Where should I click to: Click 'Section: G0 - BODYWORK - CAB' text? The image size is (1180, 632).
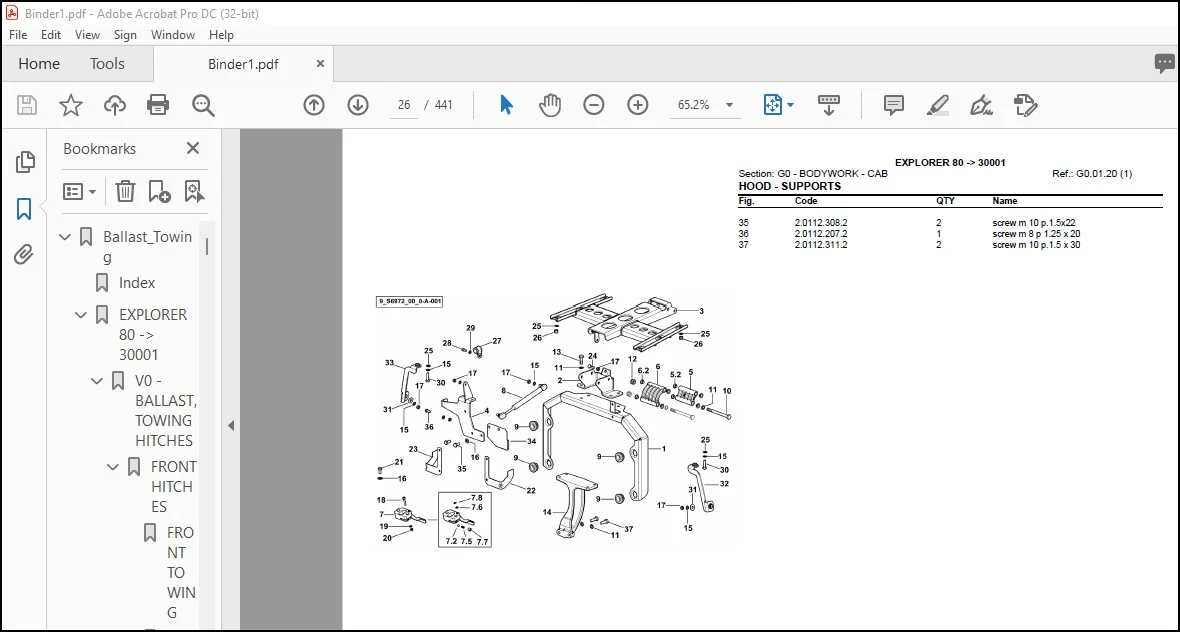(813, 174)
